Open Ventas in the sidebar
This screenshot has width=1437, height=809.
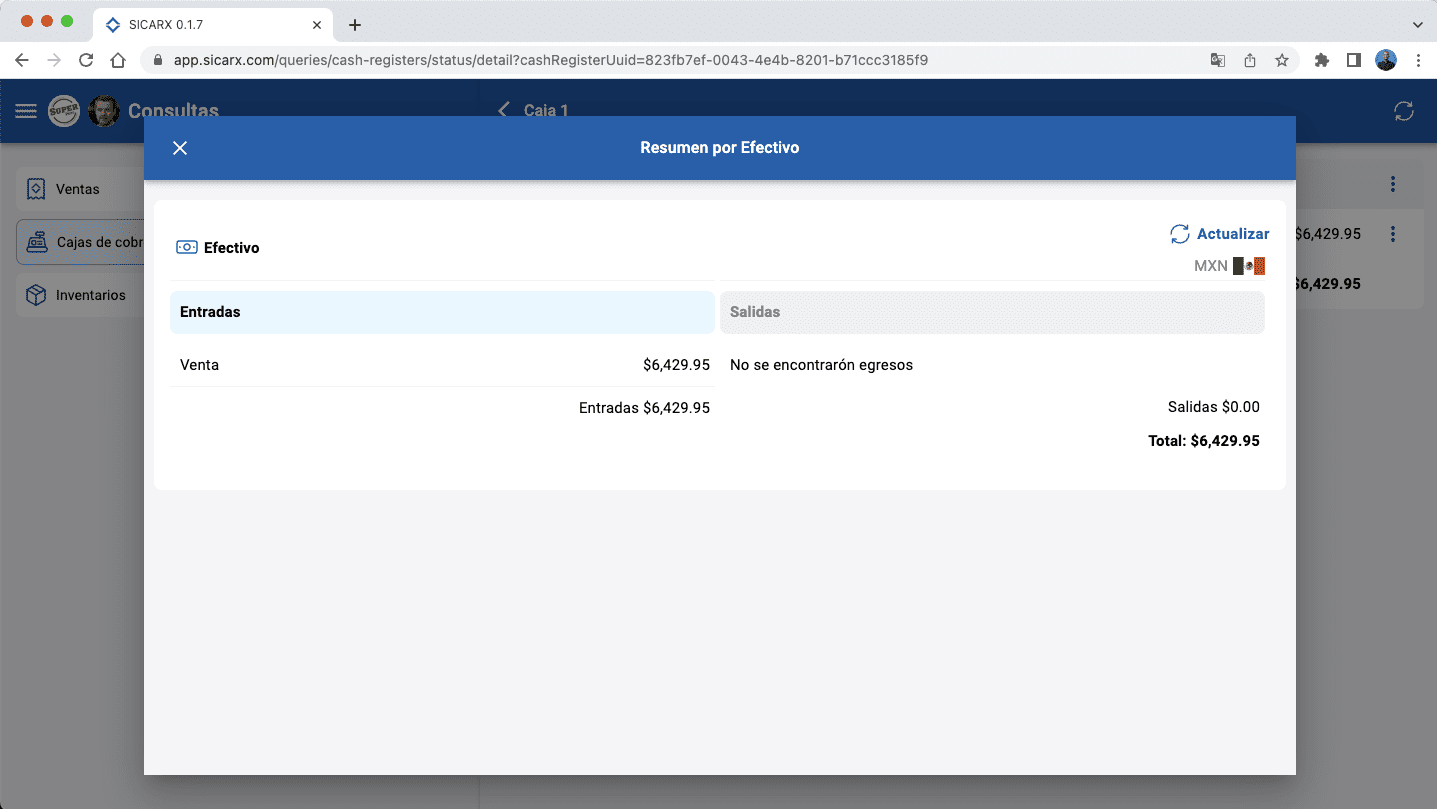(x=78, y=189)
